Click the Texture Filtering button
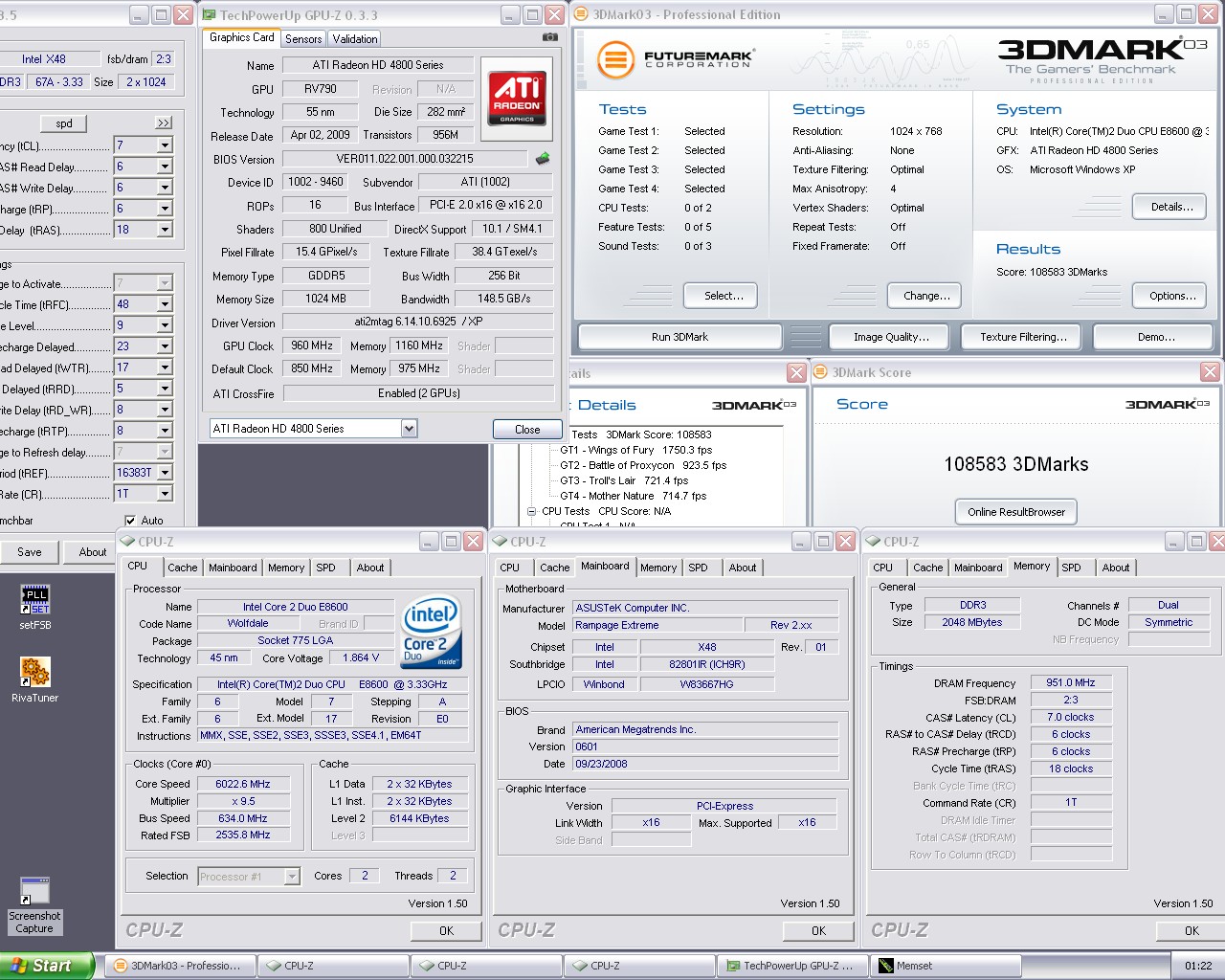Screen dimensions: 1225x980 pyautogui.click(x=1023, y=337)
